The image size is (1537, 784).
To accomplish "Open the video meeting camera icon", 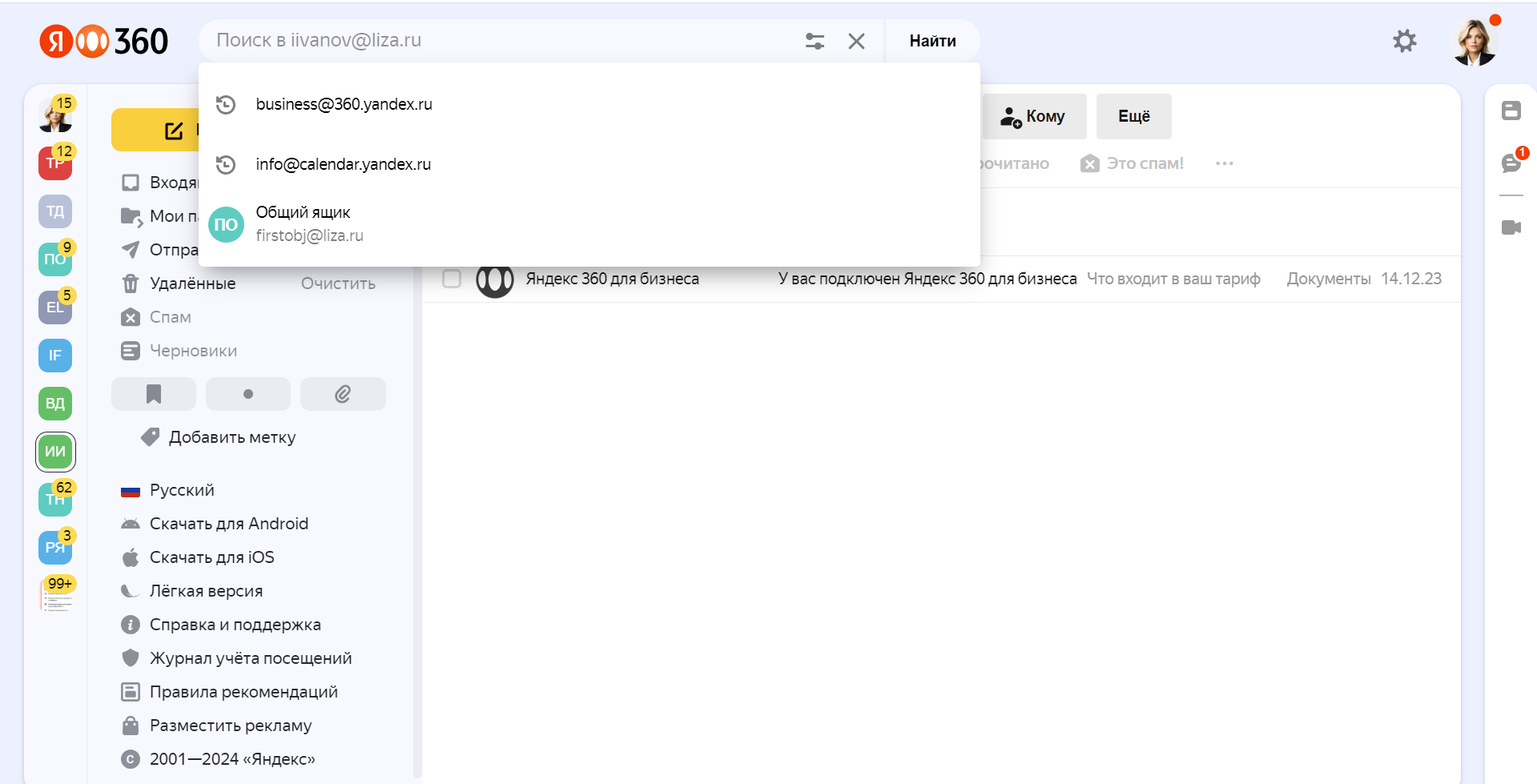I will click(1511, 227).
